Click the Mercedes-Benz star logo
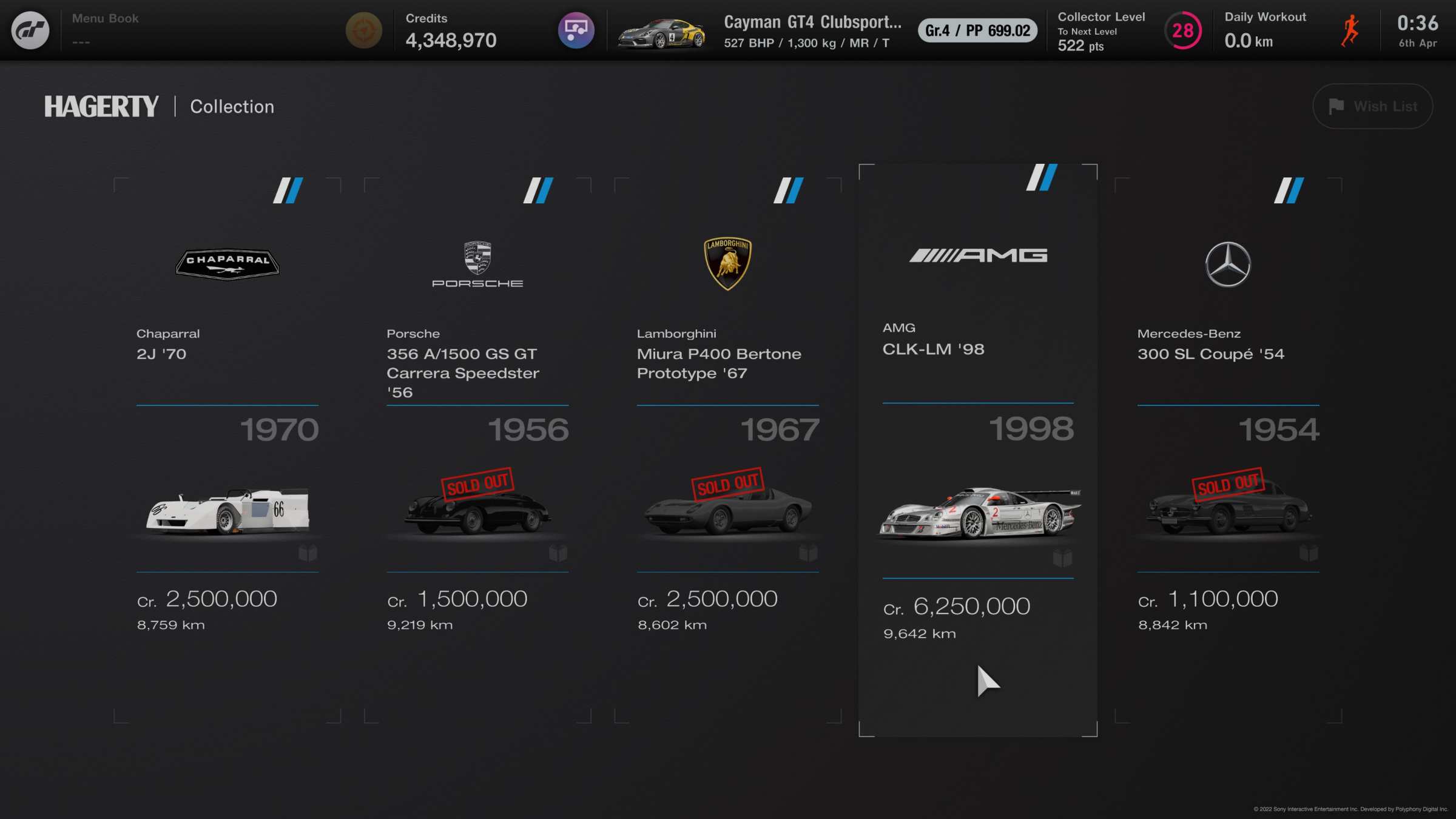 click(x=1228, y=265)
